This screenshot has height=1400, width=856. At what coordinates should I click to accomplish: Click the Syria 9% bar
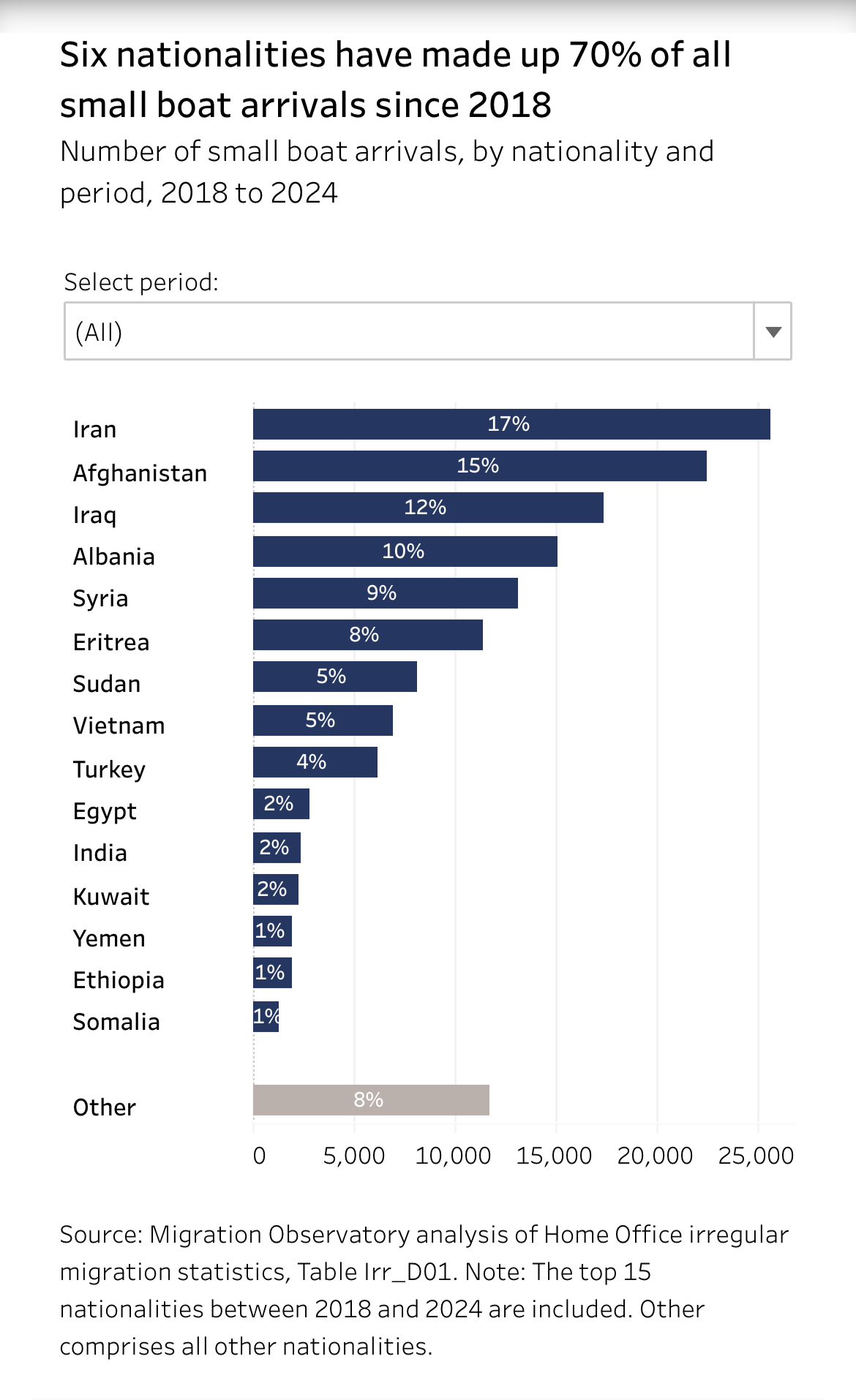(x=385, y=593)
